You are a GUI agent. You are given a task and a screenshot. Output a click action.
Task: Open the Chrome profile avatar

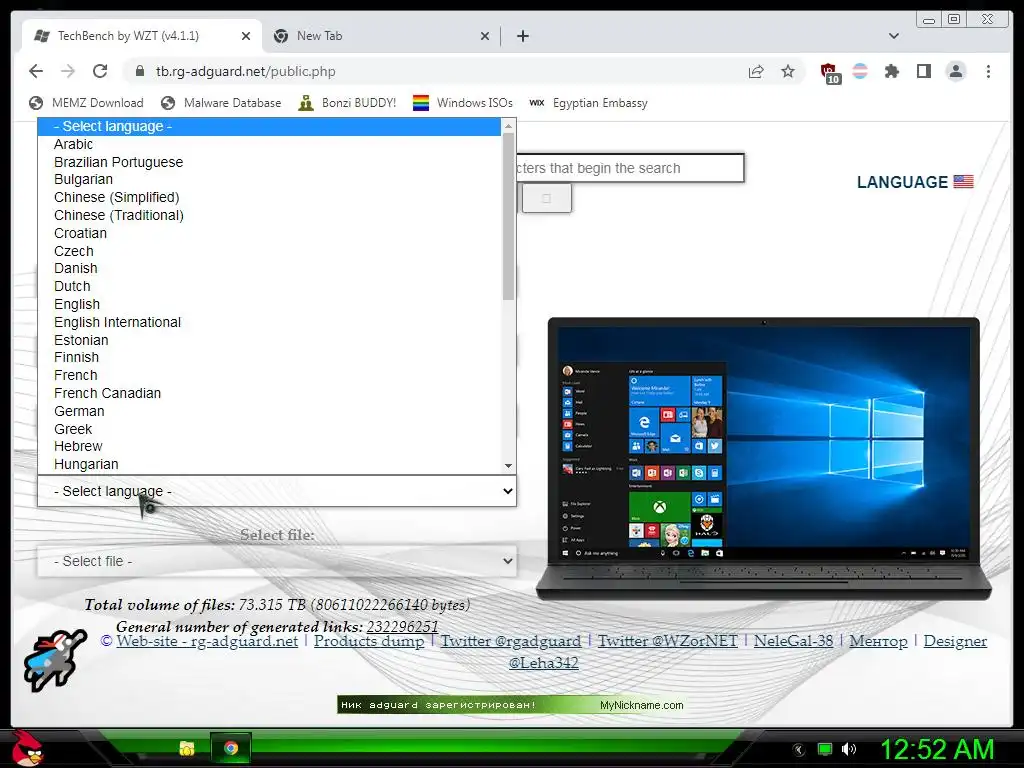(x=955, y=71)
